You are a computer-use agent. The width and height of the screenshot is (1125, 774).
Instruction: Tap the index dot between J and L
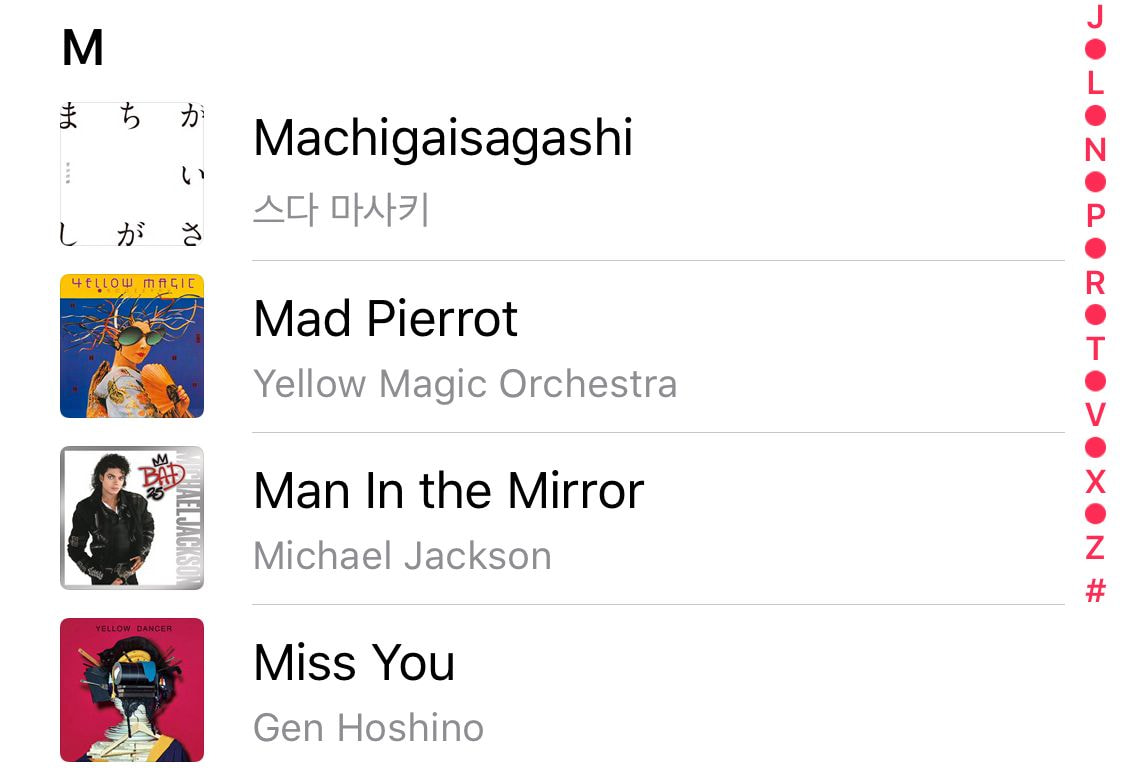[x=1095, y=49]
